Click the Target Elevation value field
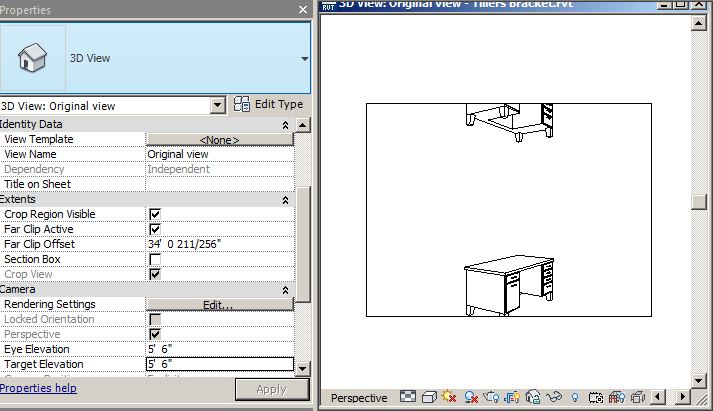Image resolution: width=713 pixels, height=411 pixels. pyautogui.click(x=220, y=364)
